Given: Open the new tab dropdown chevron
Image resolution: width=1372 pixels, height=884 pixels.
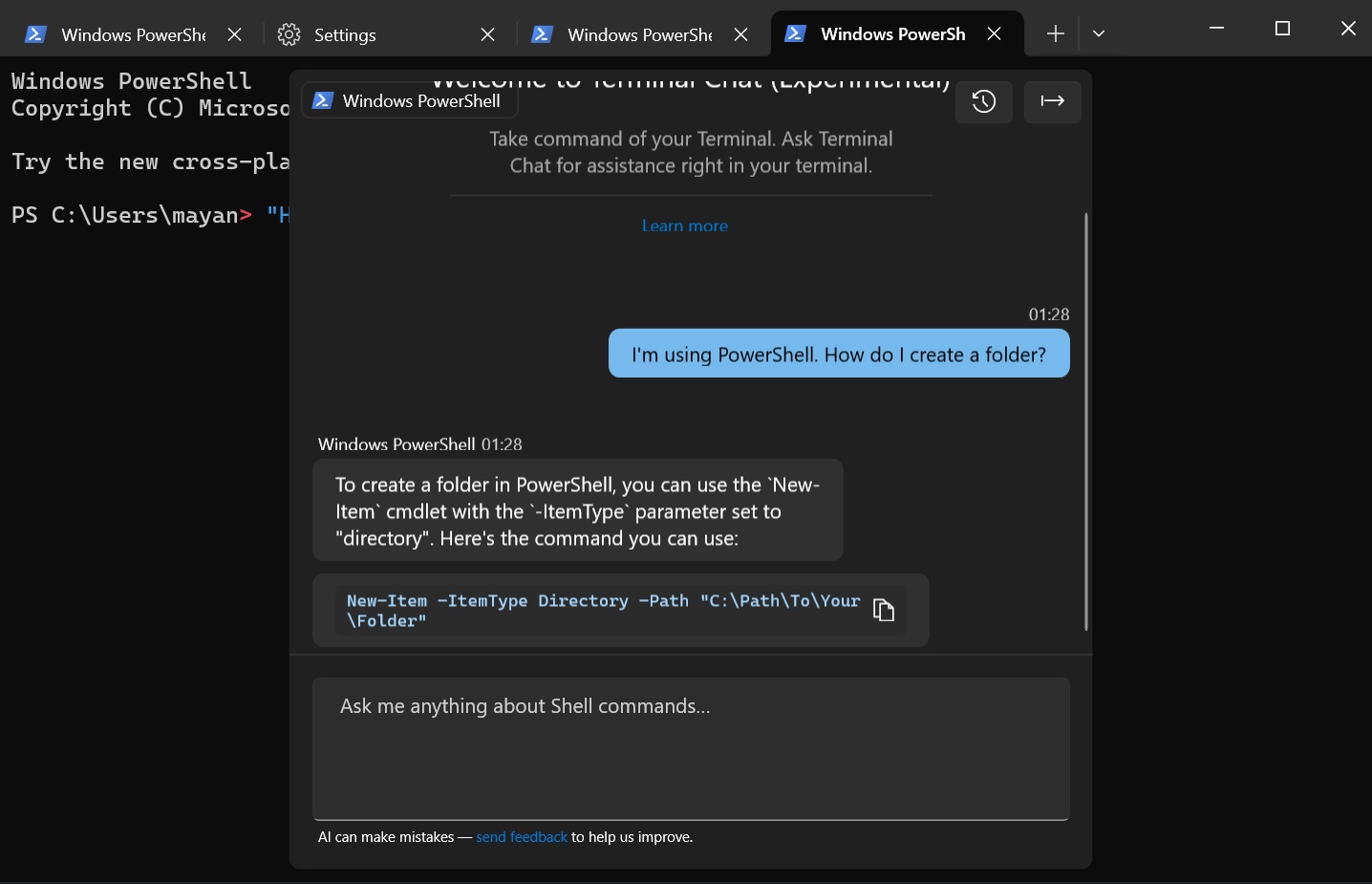Looking at the screenshot, I should point(1098,33).
